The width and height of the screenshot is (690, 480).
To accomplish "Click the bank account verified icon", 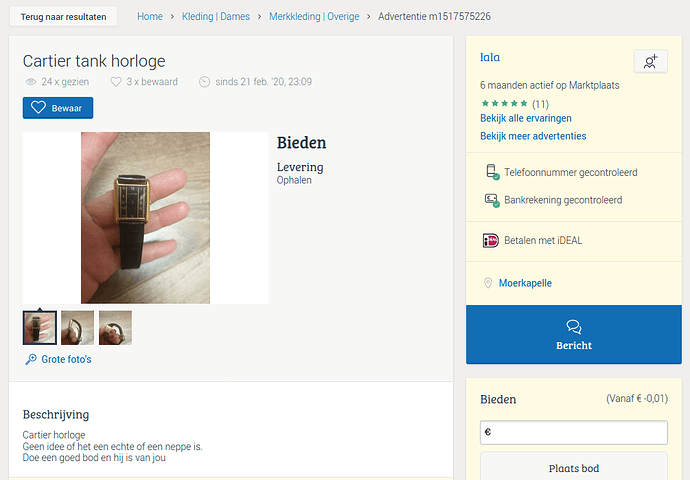I will (x=492, y=200).
